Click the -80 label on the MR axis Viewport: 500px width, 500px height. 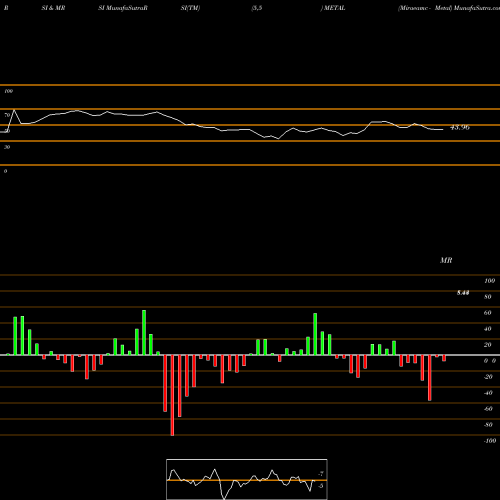pyautogui.click(x=488, y=425)
